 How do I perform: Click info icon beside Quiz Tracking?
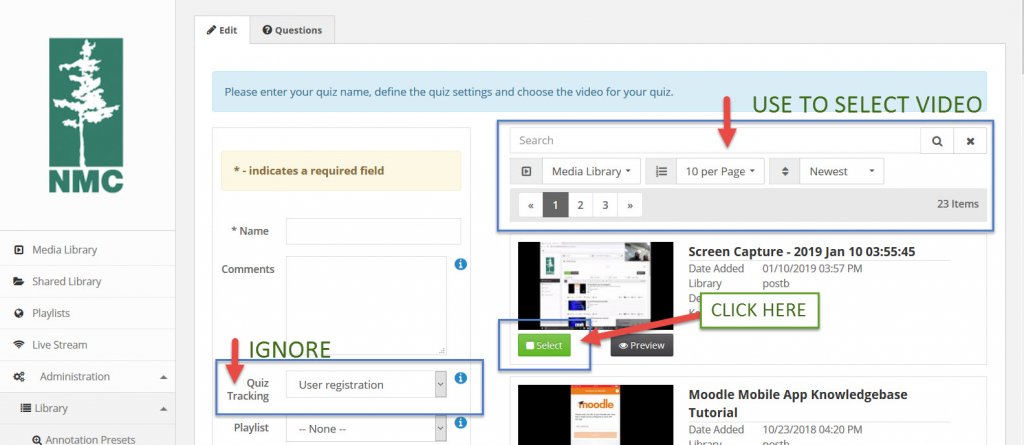click(460, 379)
